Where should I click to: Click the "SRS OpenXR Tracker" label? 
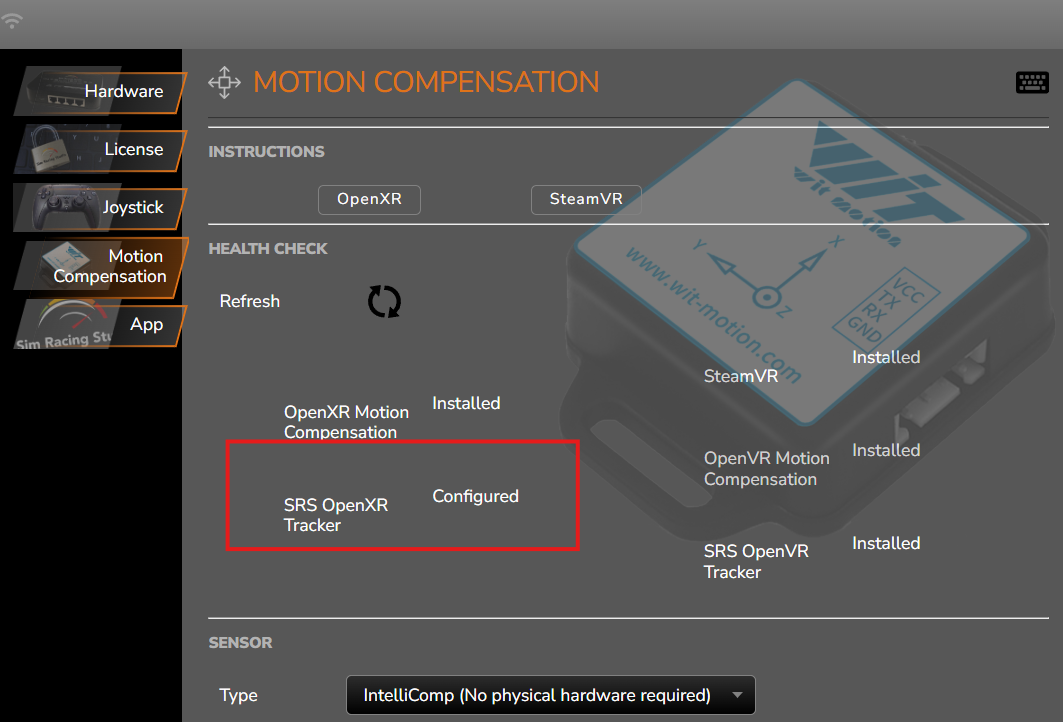point(336,515)
